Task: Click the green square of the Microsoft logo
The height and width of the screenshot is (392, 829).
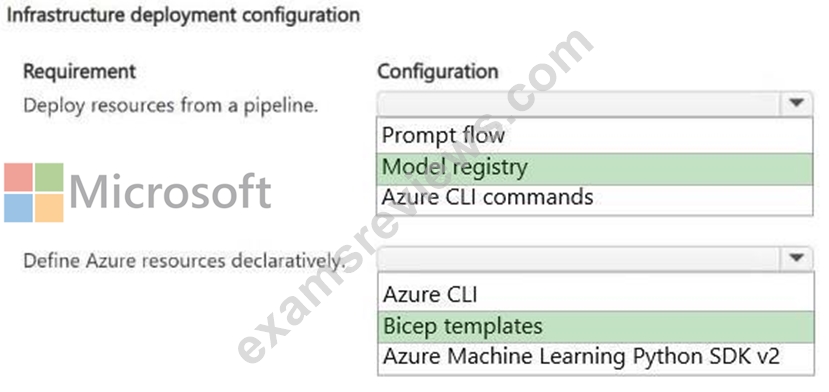Action: click(x=49, y=177)
